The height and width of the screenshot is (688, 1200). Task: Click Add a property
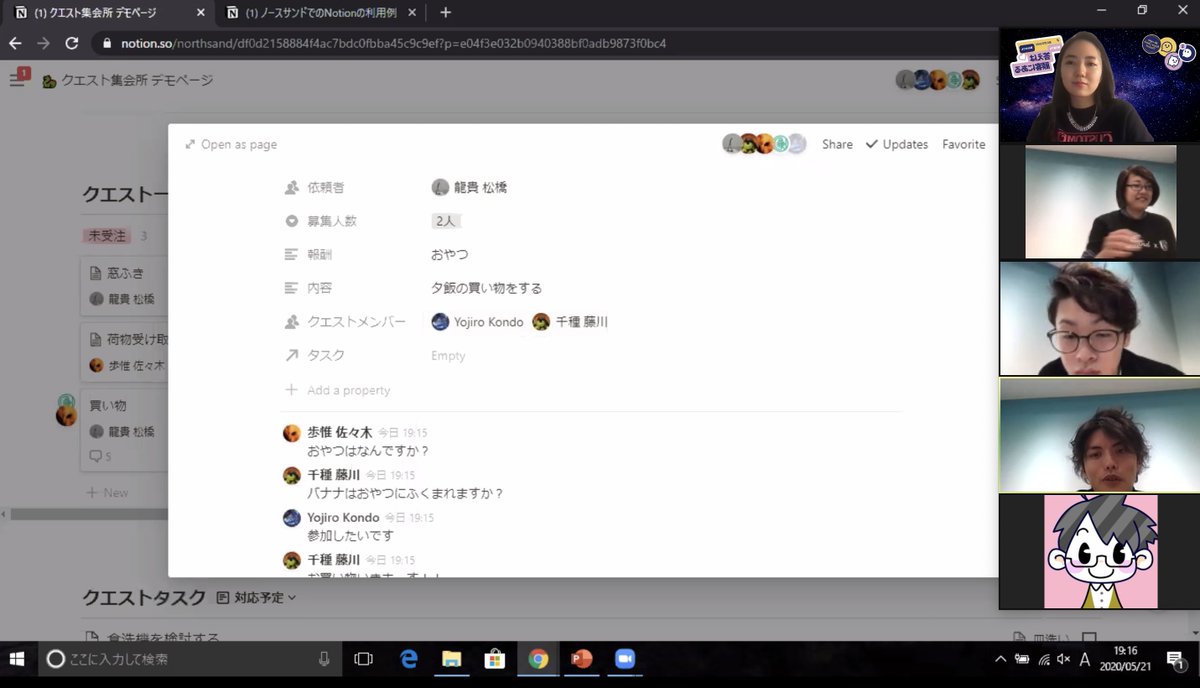(x=338, y=390)
